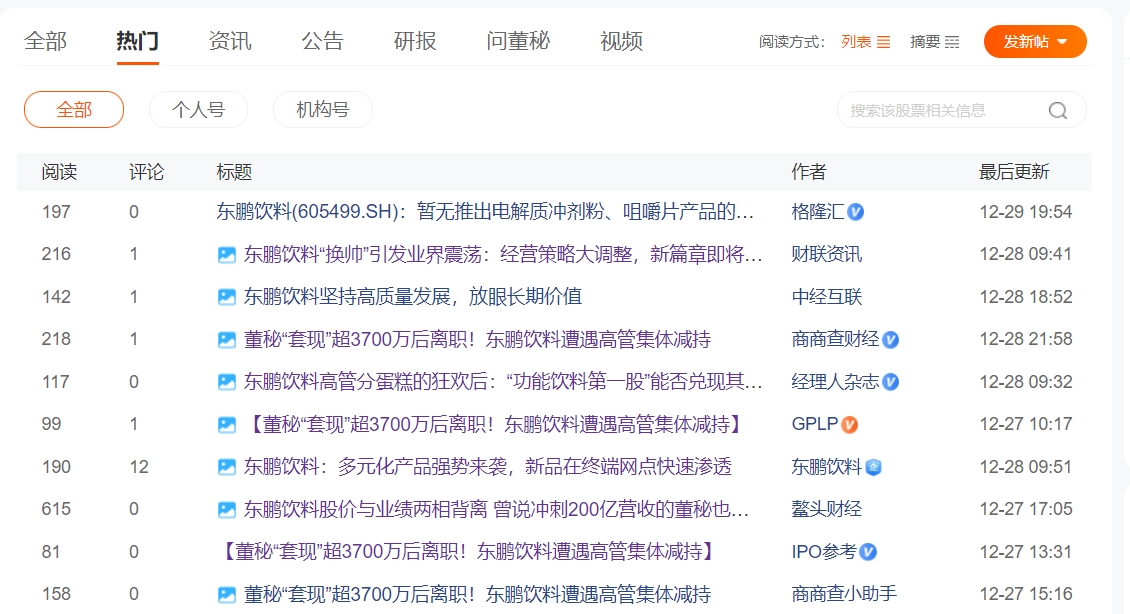
Task: Switch to the 视频 tab
Action: click(x=621, y=41)
